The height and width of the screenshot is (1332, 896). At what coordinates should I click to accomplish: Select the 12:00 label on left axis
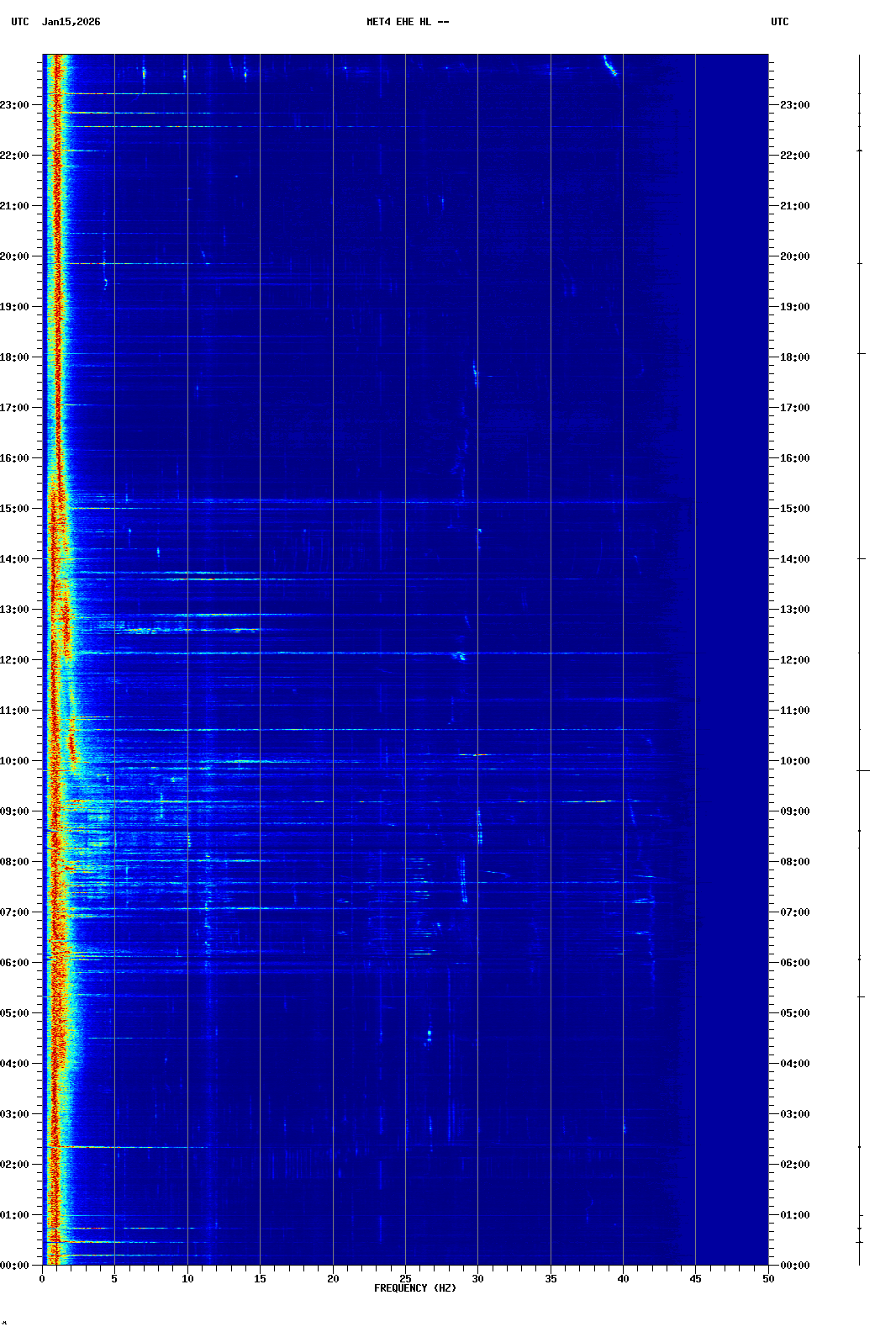pyautogui.click(x=14, y=660)
